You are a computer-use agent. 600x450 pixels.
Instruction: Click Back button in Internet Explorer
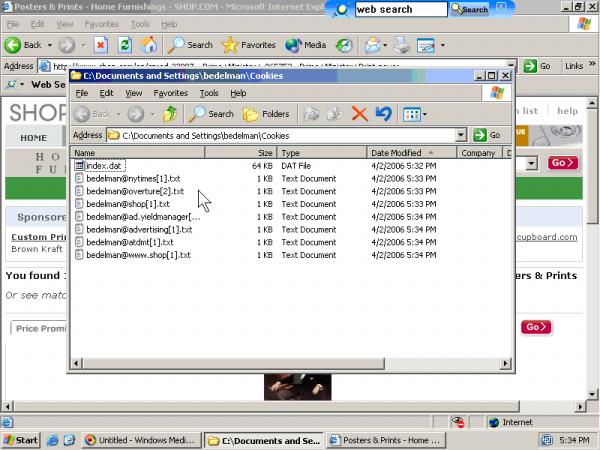(23, 45)
